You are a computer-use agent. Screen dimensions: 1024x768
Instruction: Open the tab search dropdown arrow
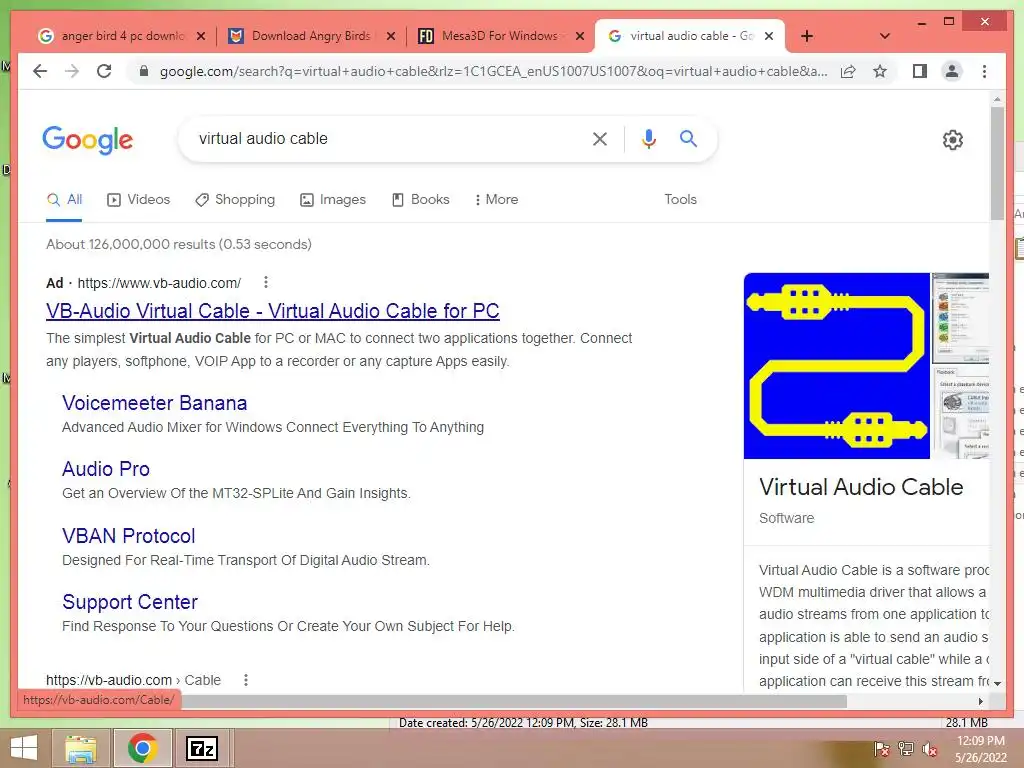point(885,36)
